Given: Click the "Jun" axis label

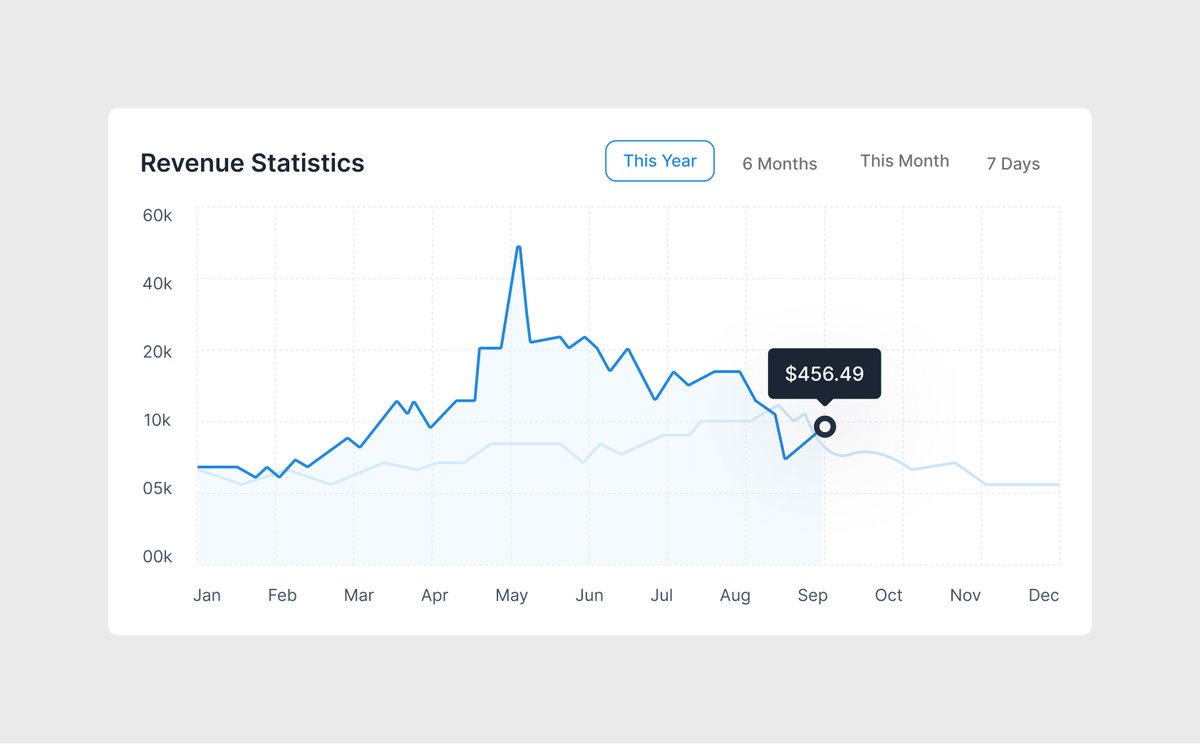Looking at the screenshot, I should pyautogui.click(x=589, y=595).
